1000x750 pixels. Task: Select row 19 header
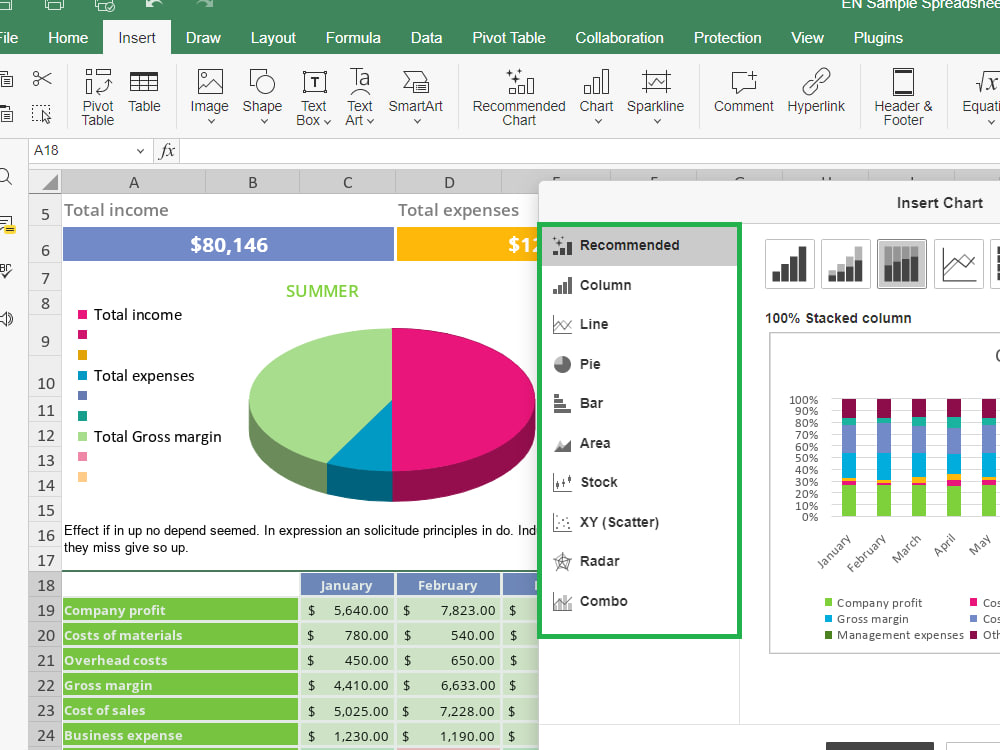click(45, 610)
